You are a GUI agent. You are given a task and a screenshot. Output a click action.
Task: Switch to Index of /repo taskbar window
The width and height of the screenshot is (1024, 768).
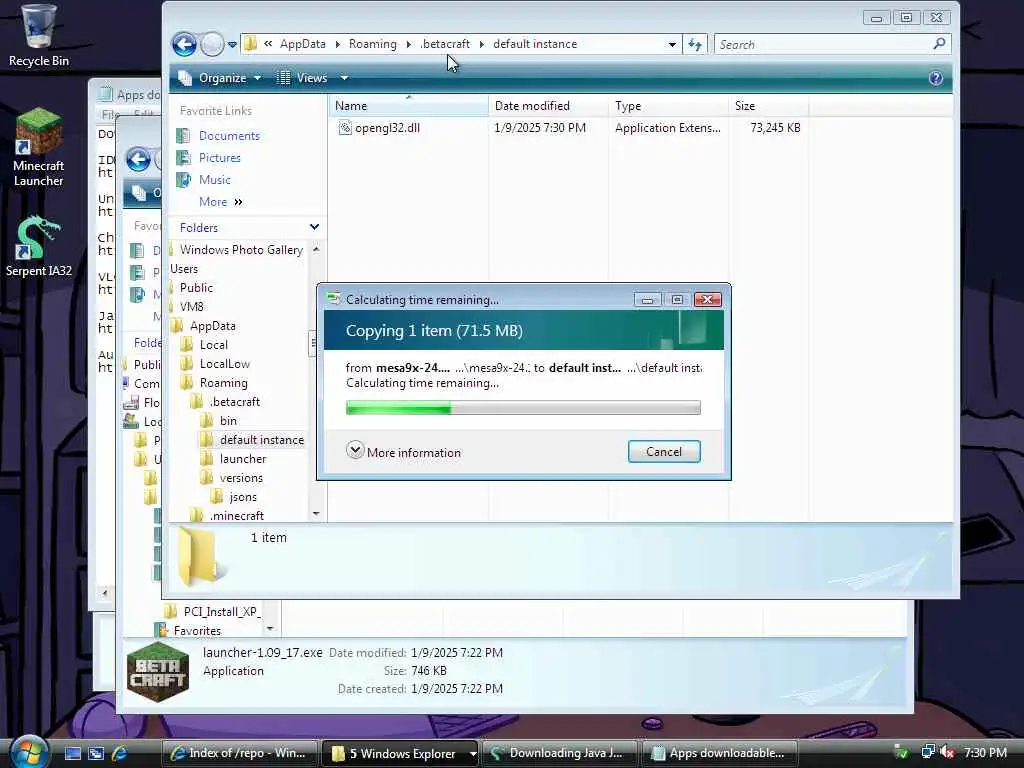(239, 754)
